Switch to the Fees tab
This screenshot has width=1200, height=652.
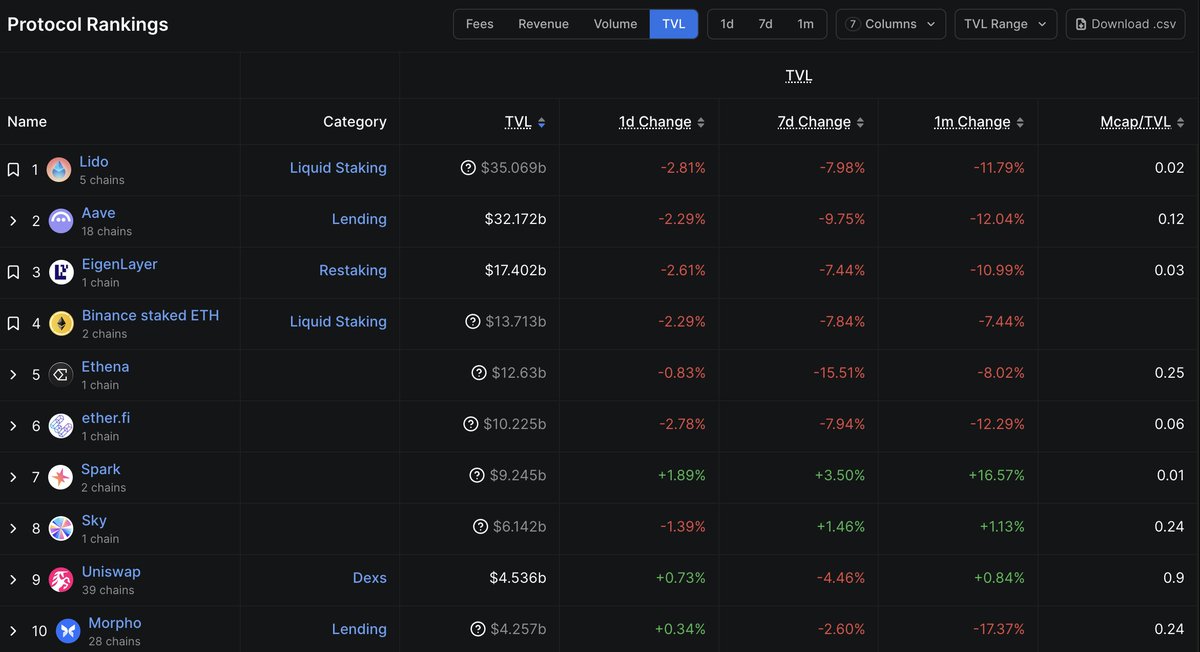[x=480, y=24]
